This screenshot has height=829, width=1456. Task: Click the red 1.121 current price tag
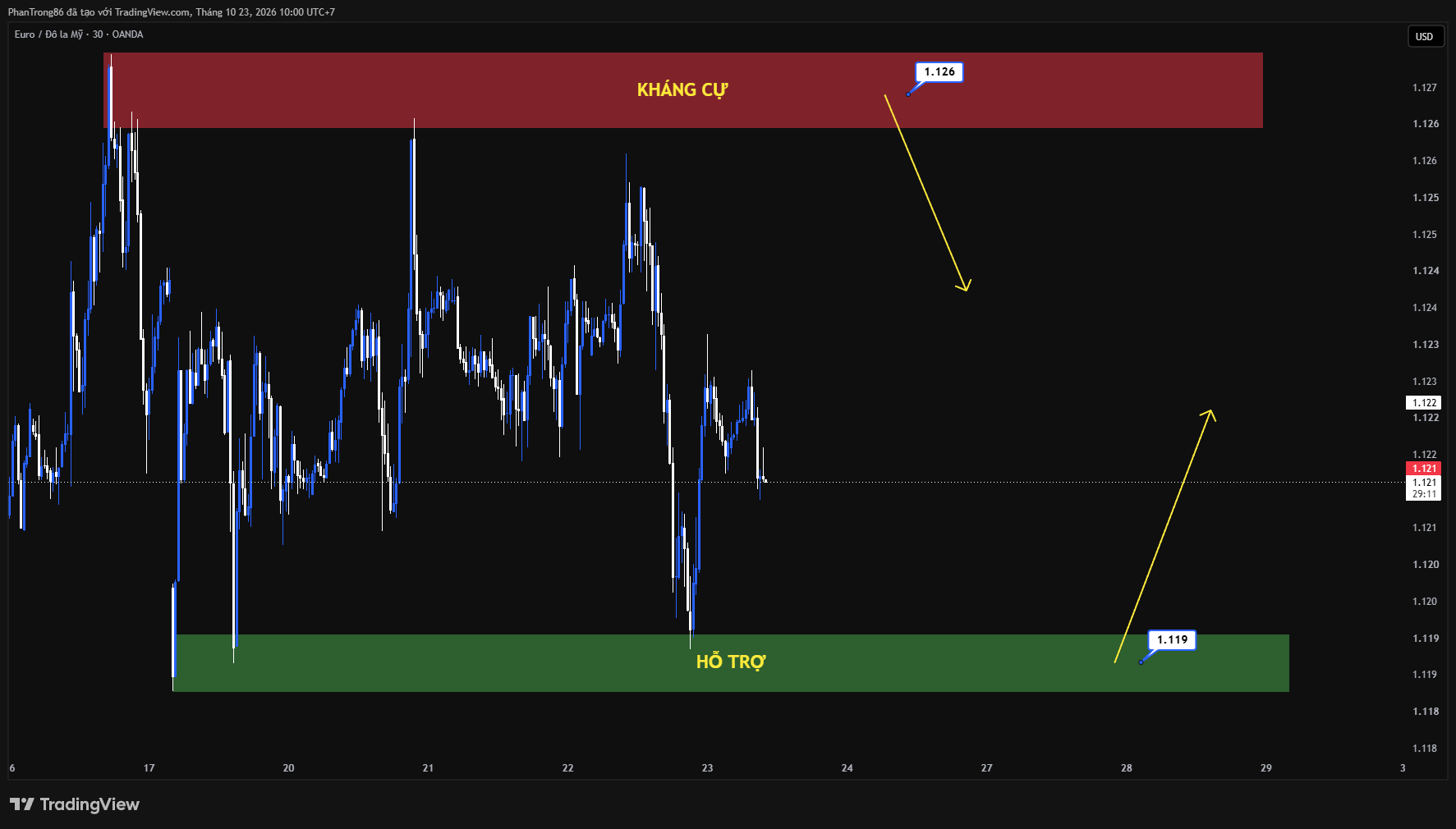(1423, 469)
